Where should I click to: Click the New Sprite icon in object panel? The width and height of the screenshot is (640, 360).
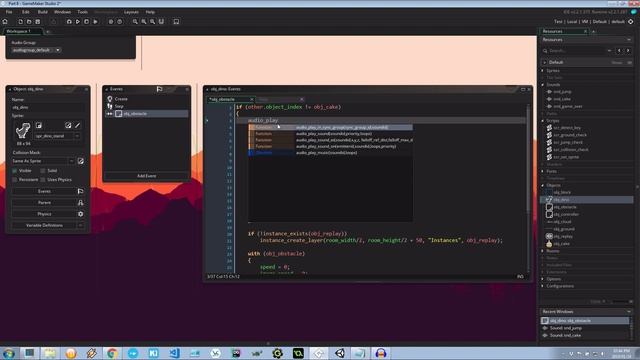[x=38, y=125]
